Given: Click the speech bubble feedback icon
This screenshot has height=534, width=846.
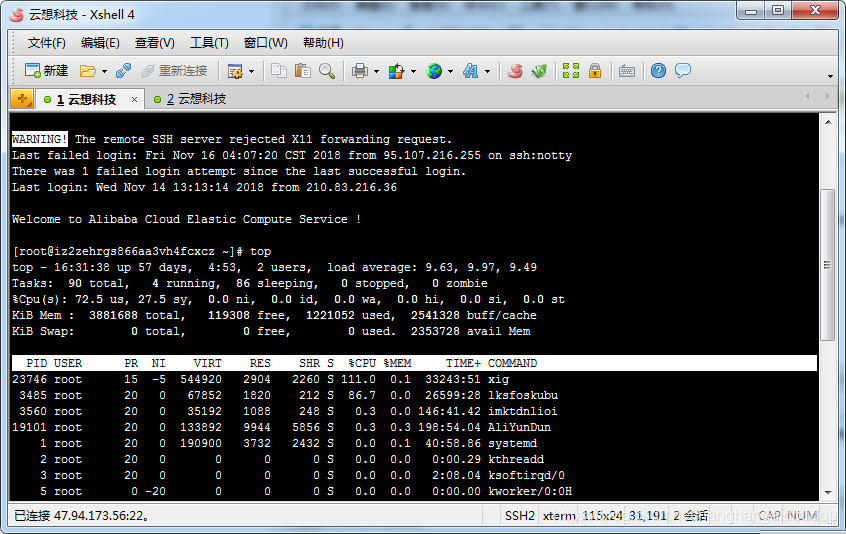Looking at the screenshot, I should pyautogui.click(x=683, y=71).
